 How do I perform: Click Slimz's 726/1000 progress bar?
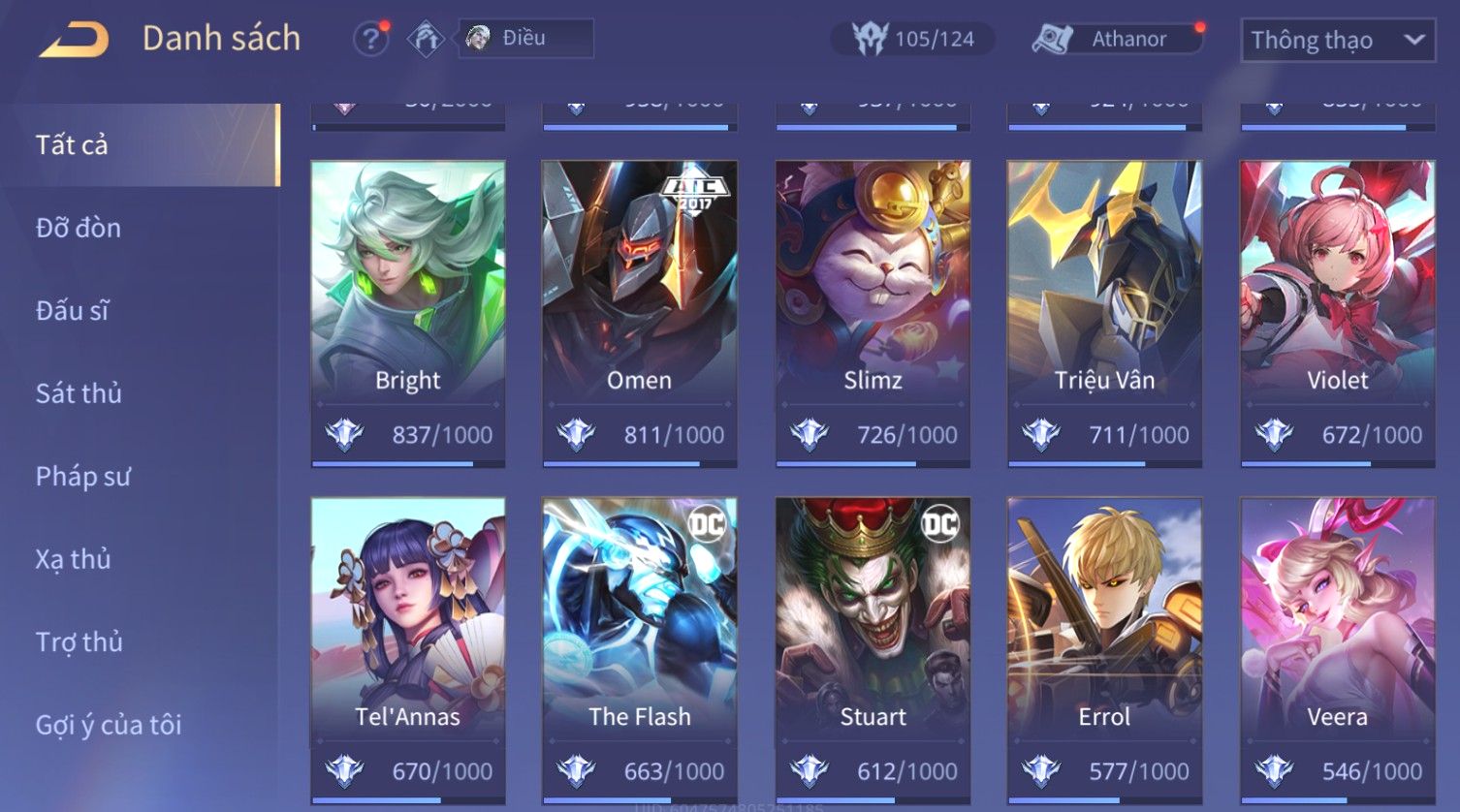tap(873, 464)
